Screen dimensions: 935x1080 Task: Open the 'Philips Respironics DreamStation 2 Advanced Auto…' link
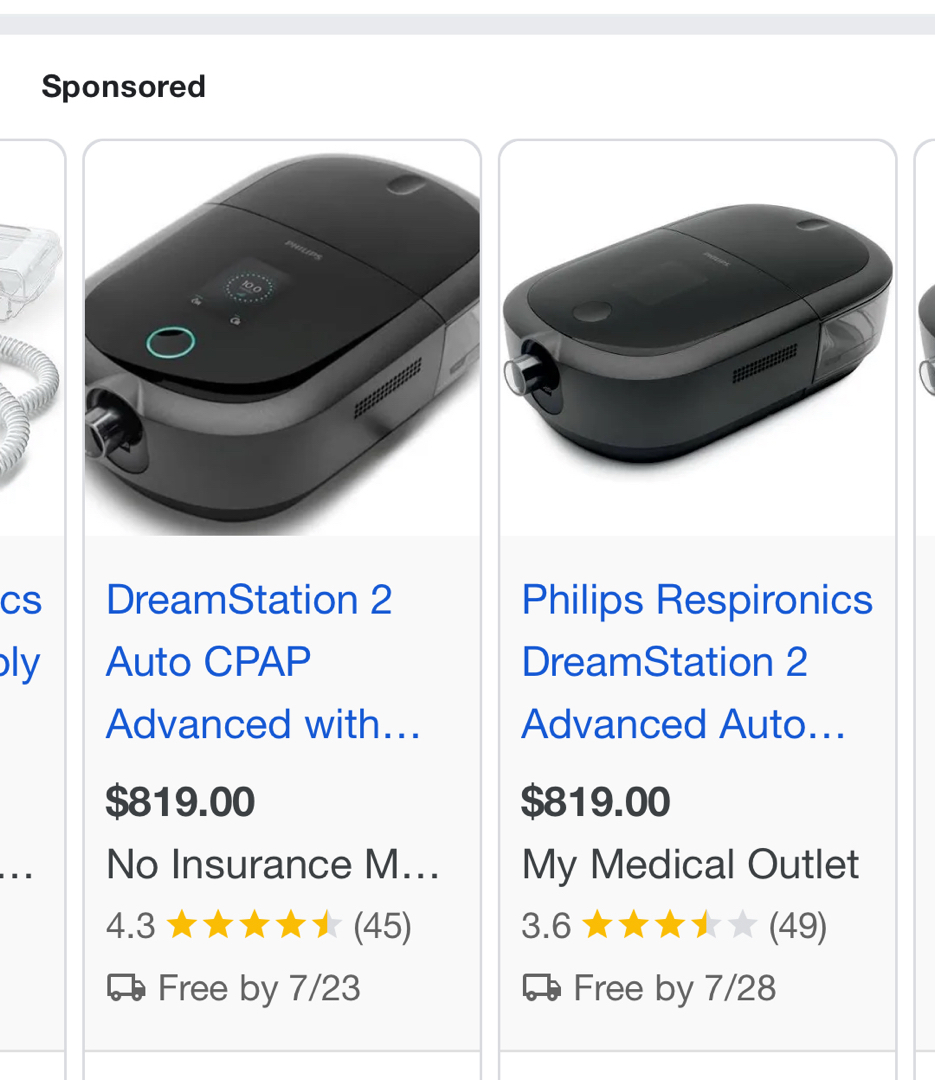[x=697, y=662]
